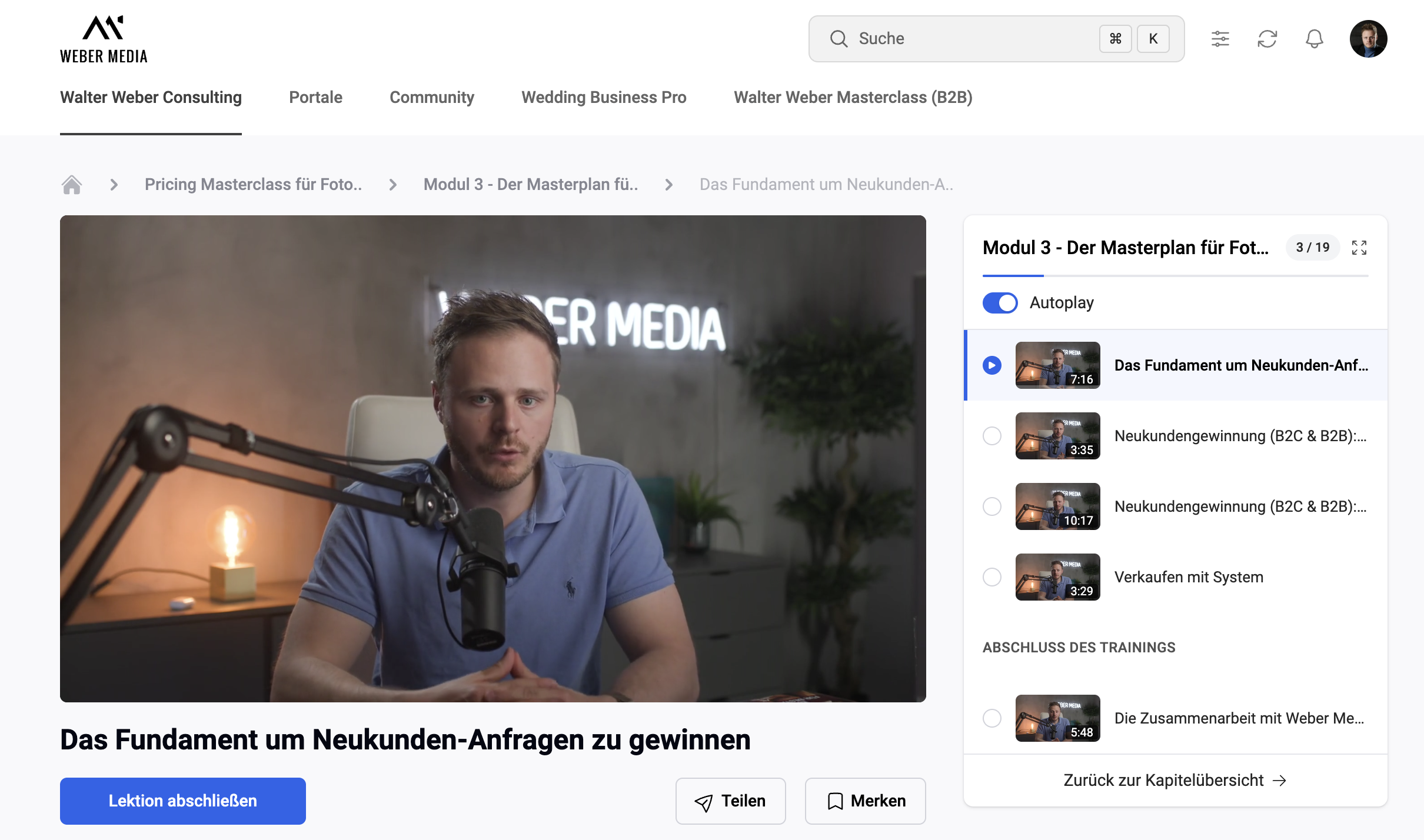Click the Lektion abschließen button

coord(183,801)
